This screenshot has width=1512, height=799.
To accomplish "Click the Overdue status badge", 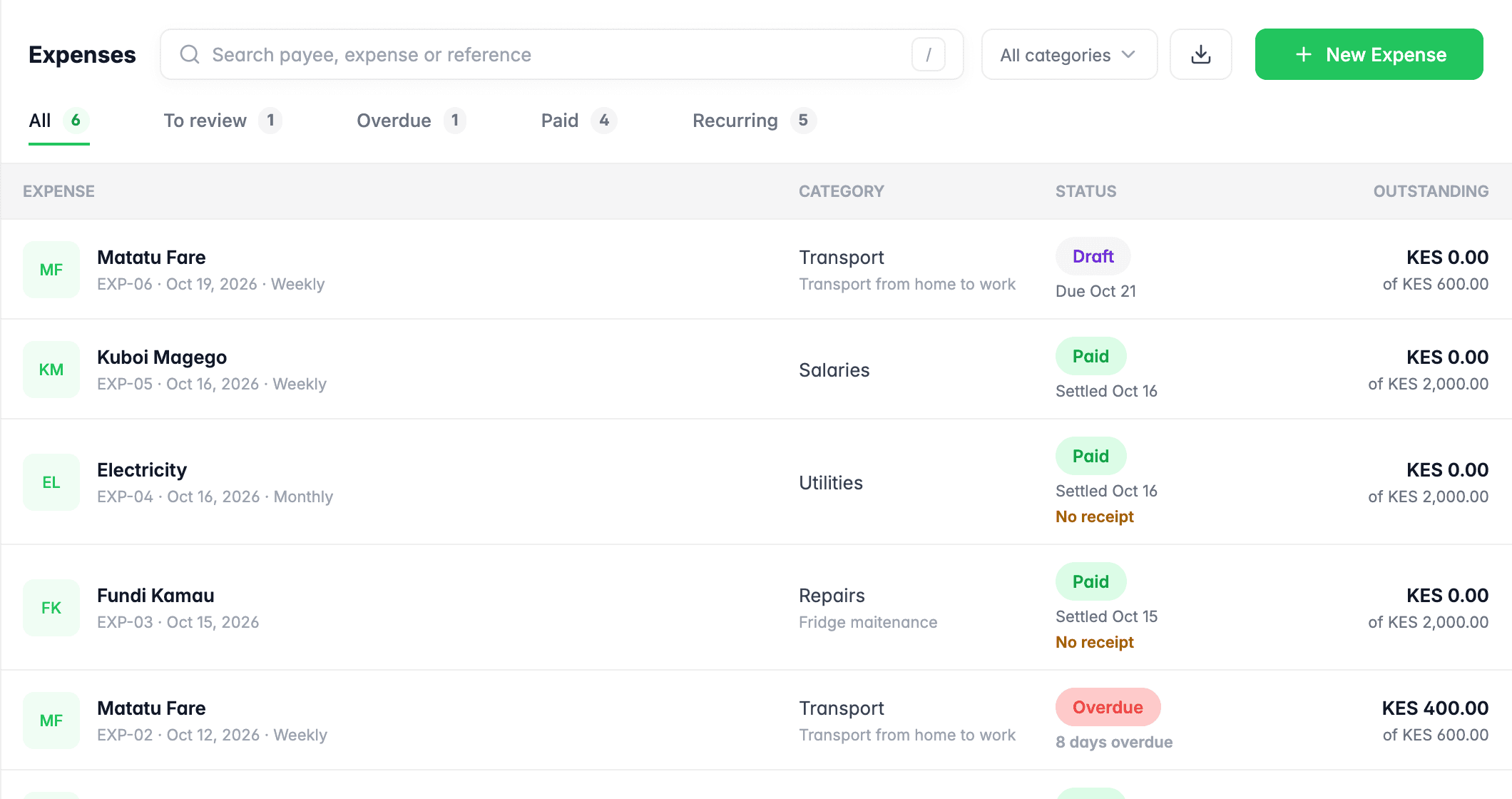I will 1108,707.
